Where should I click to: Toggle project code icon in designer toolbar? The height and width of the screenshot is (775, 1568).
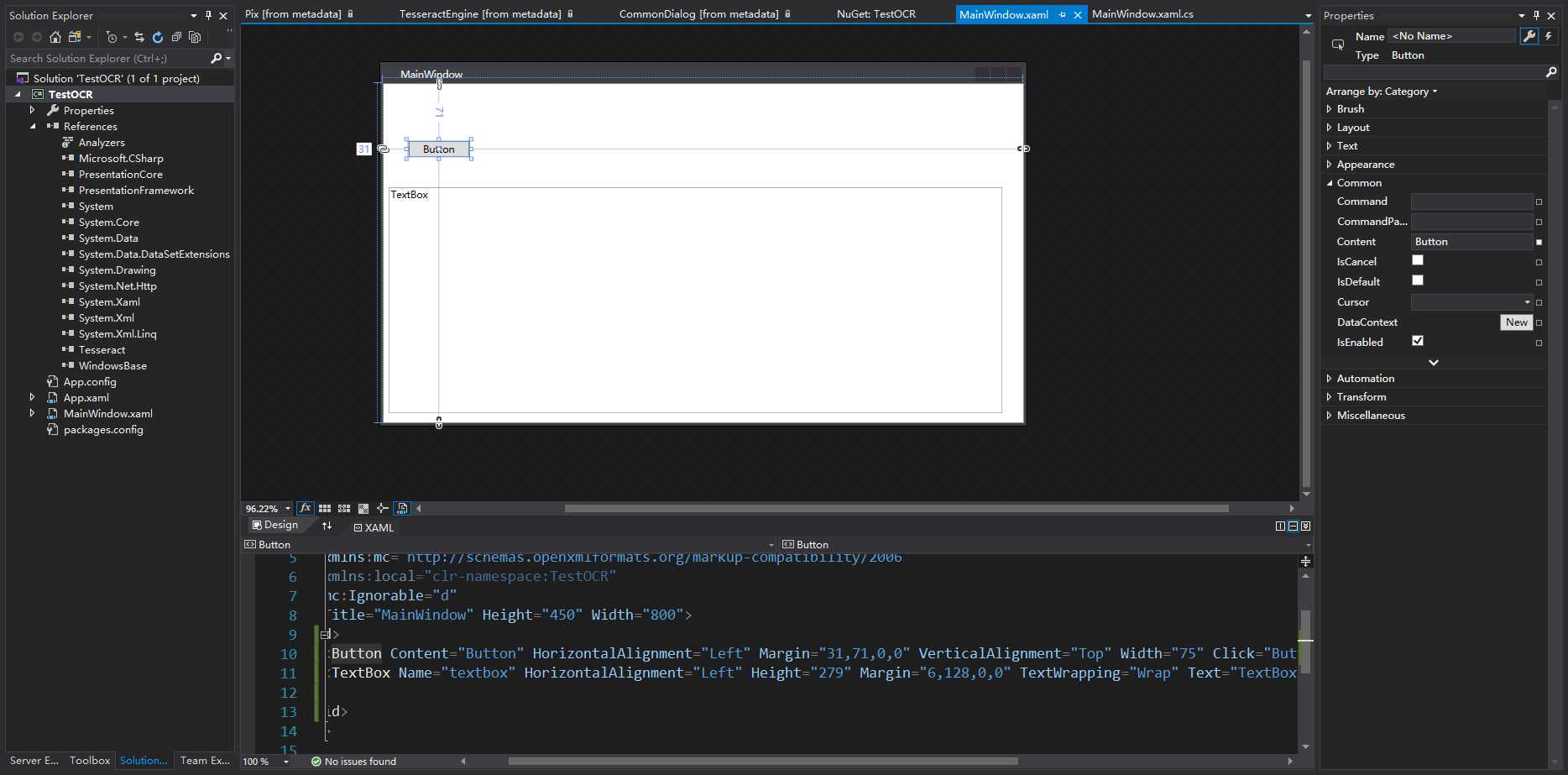click(402, 508)
